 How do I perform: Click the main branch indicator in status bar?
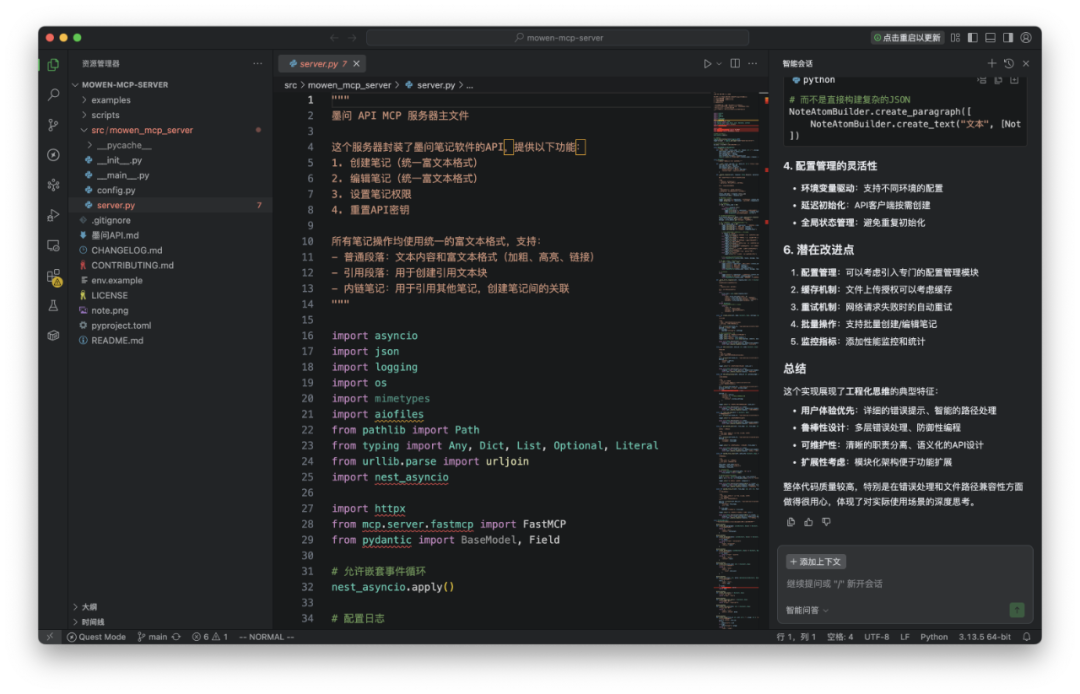[x=153, y=637]
